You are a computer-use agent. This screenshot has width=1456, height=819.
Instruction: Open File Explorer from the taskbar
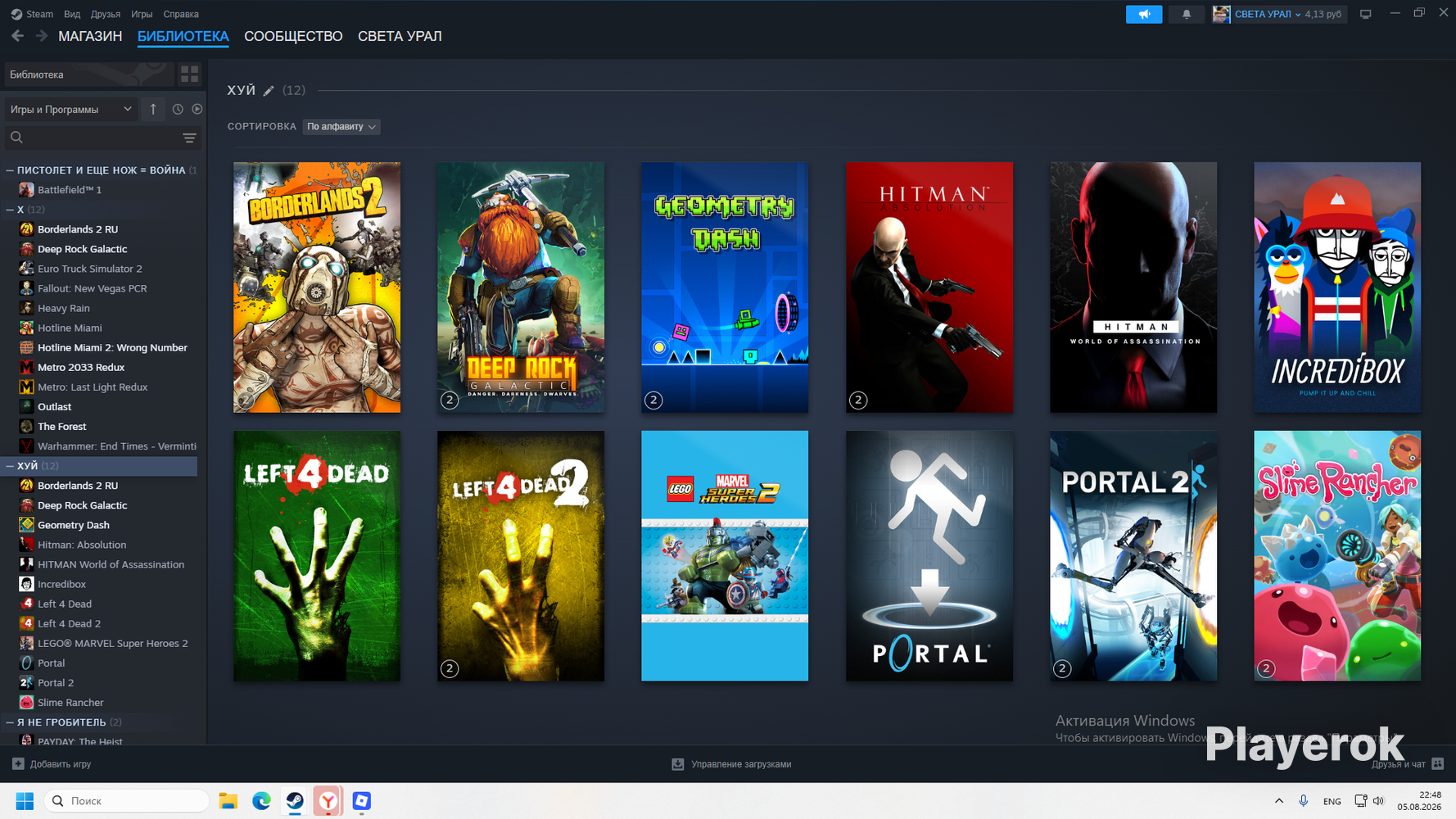[228, 801]
